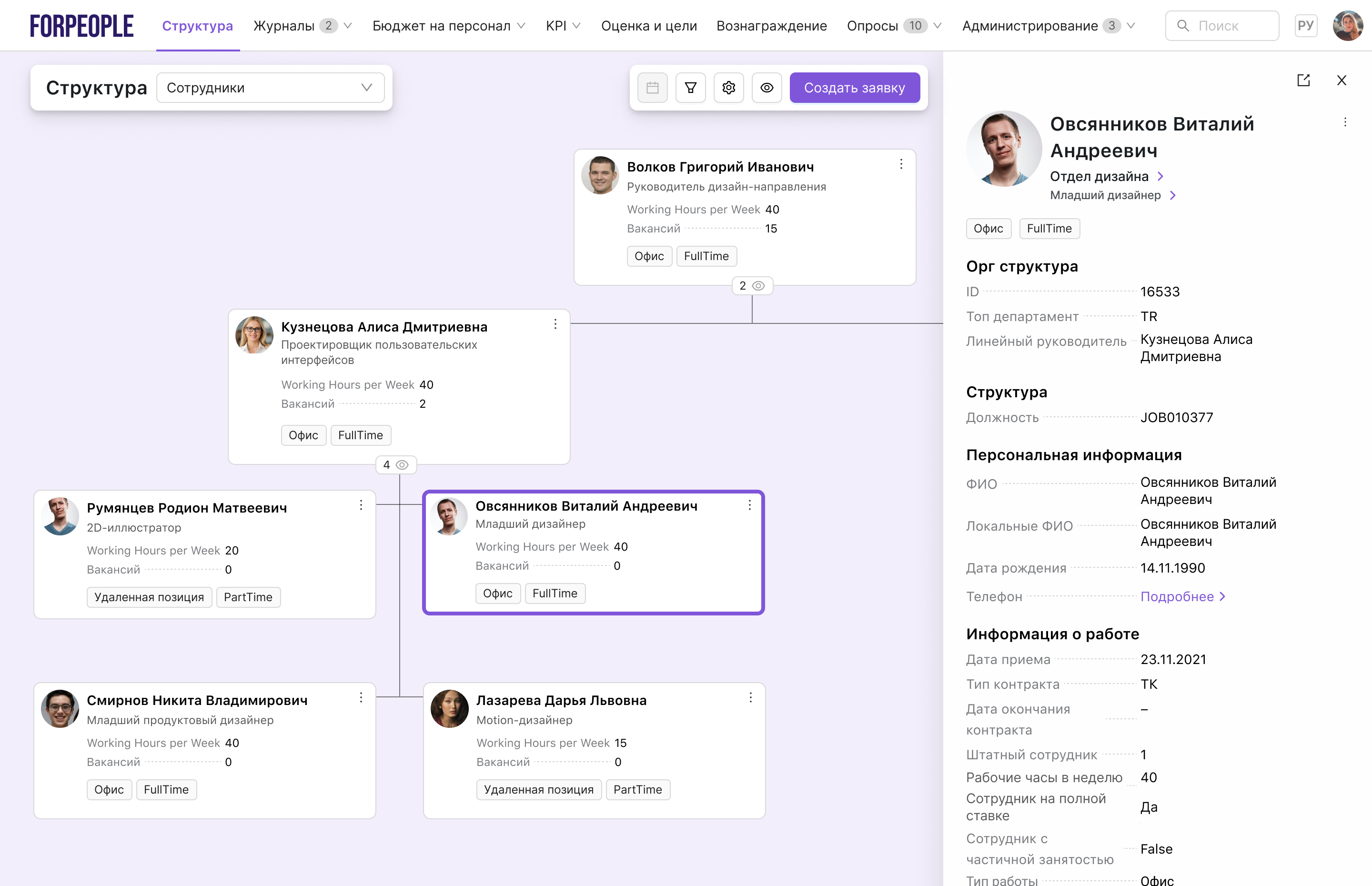The width and height of the screenshot is (1372, 886).
Task: Click the Создать заявку button
Action: click(855, 88)
